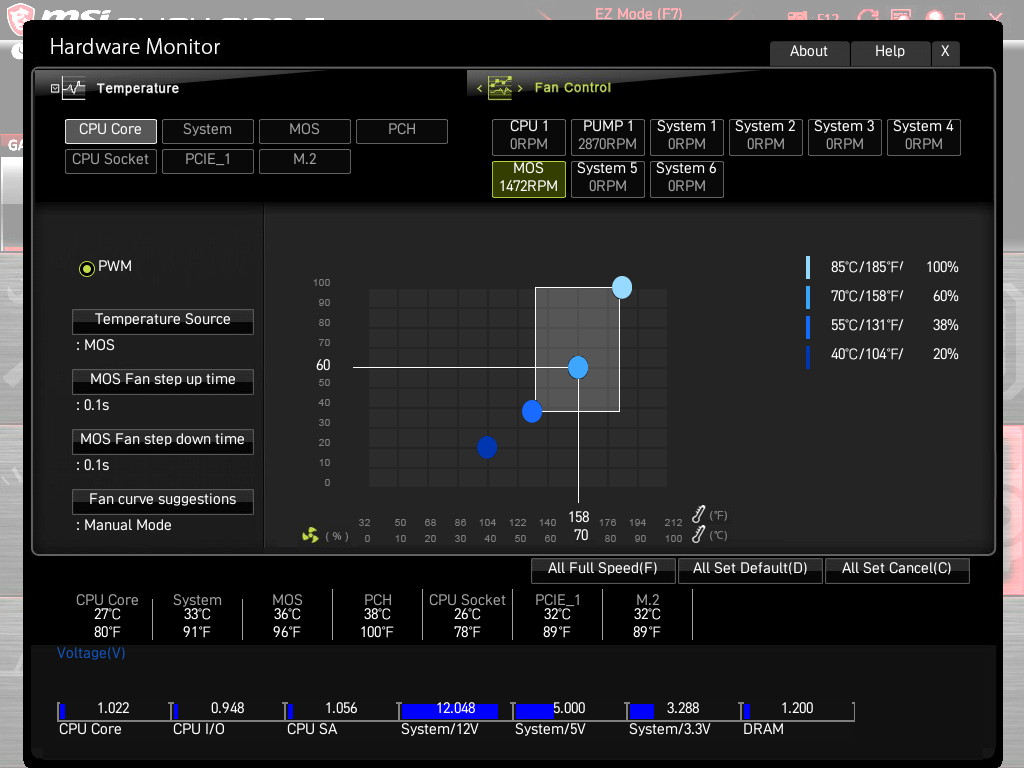This screenshot has height=768, width=1024.
Task: Click the Celsius thermometer icon
Action: 698,534
